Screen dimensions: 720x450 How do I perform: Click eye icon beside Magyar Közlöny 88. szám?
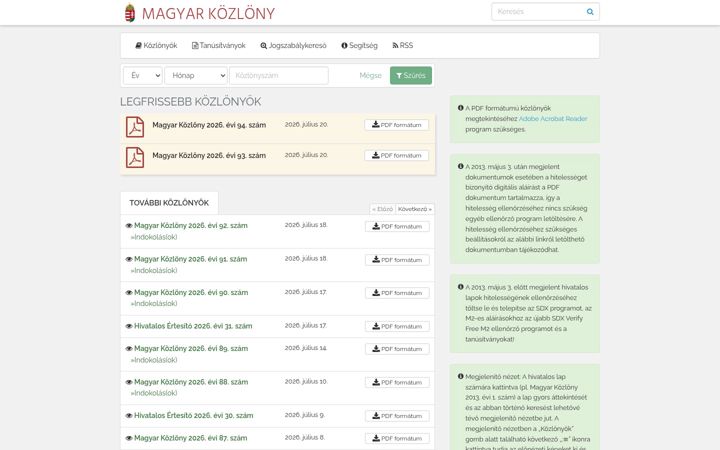pos(129,382)
